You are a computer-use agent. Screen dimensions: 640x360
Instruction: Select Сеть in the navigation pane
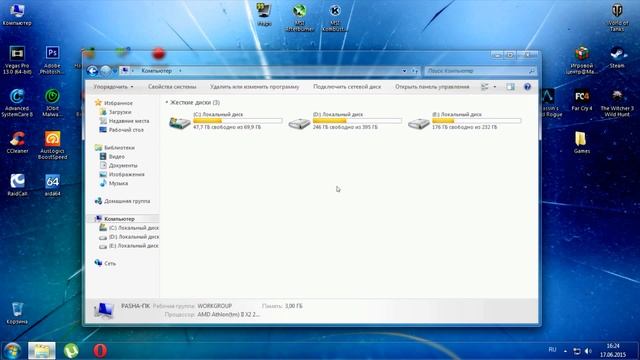pyautogui.click(x=110, y=263)
